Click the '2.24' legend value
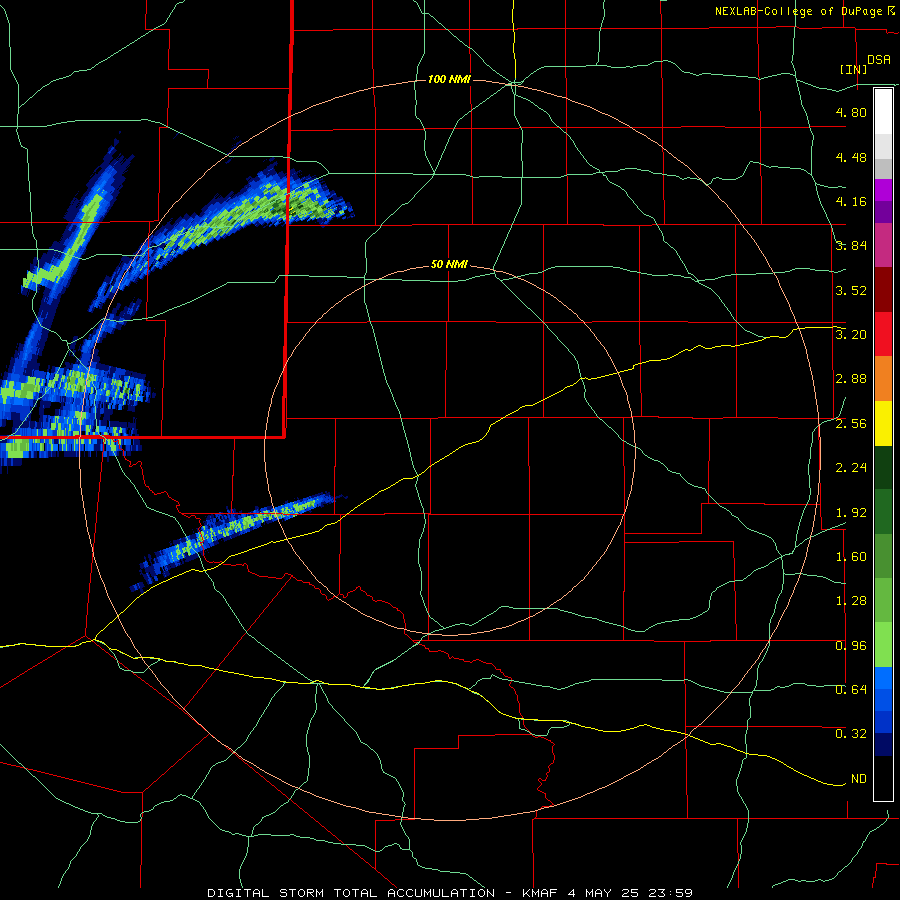 coord(851,468)
